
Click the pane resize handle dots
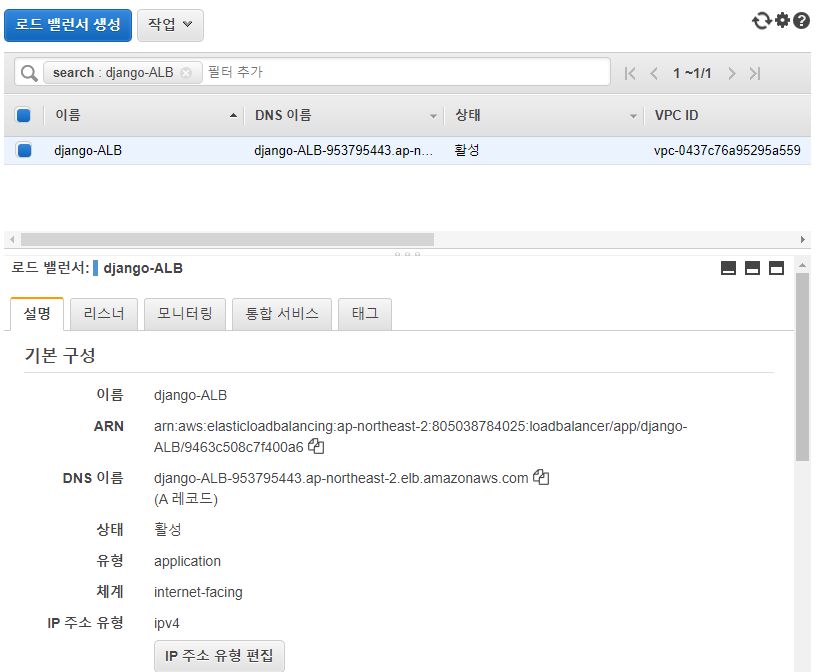[x=407, y=254]
